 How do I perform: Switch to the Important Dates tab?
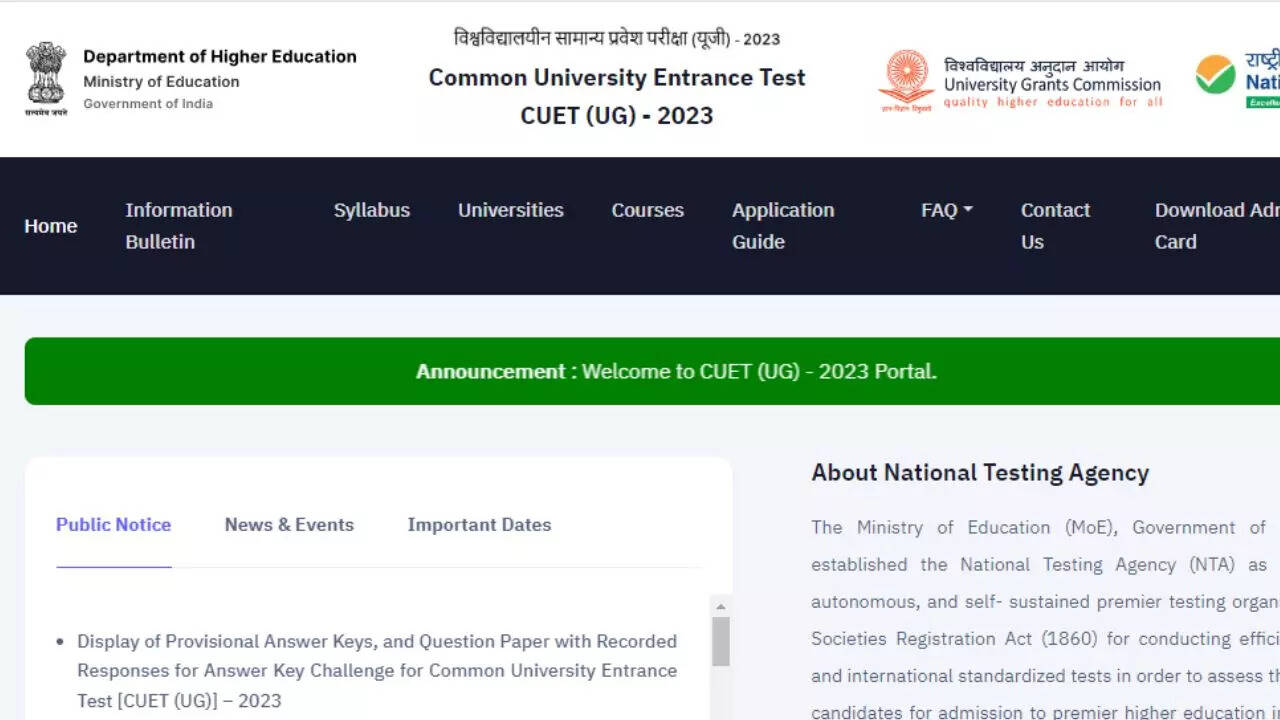(479, 525)
